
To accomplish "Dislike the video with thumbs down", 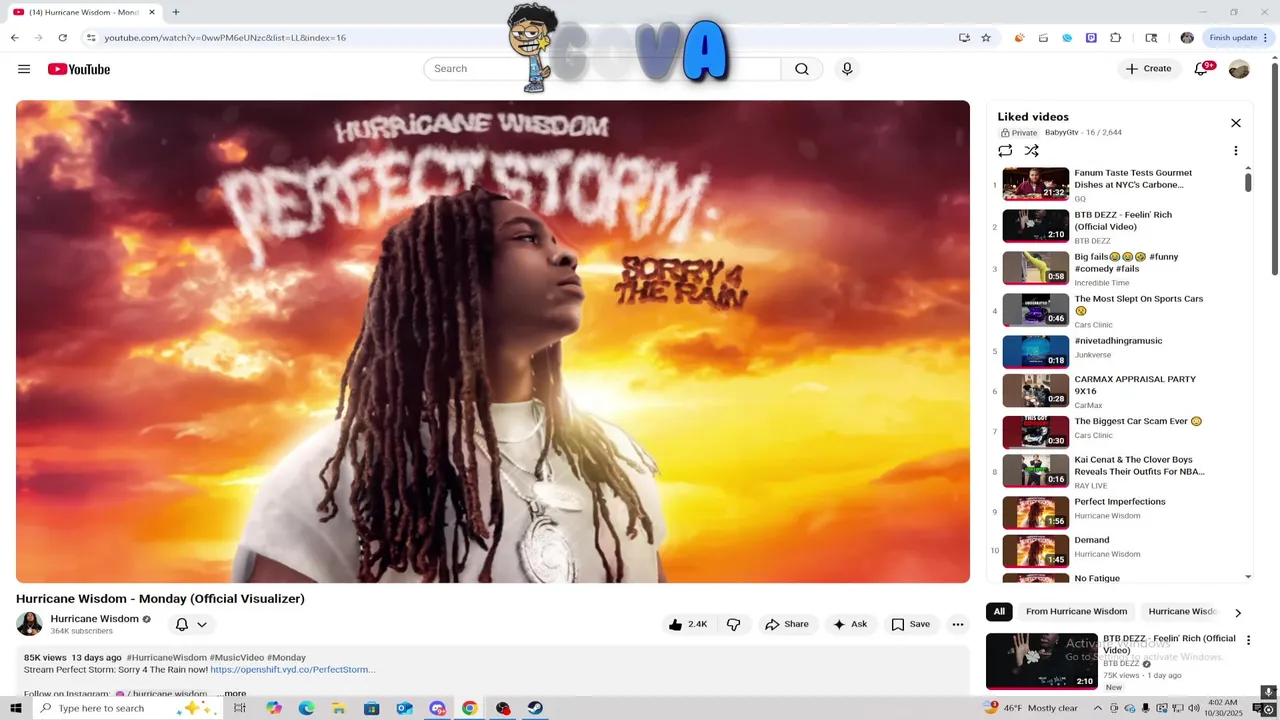I will (734, 624).
